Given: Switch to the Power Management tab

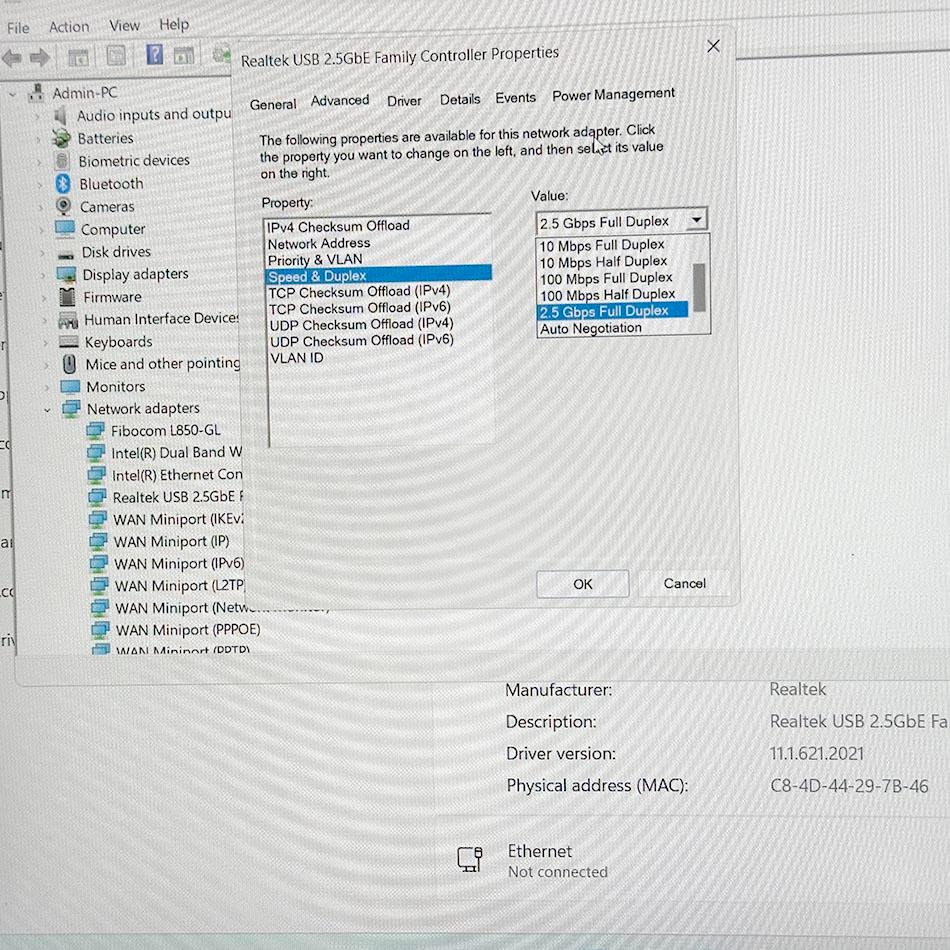Looking at the screenshot, I should pyautogui.click(x=613, y=95).
